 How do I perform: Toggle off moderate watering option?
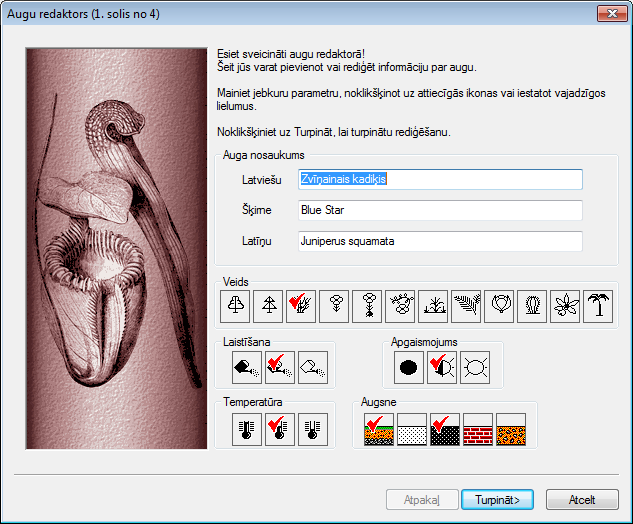coord(280,368)
